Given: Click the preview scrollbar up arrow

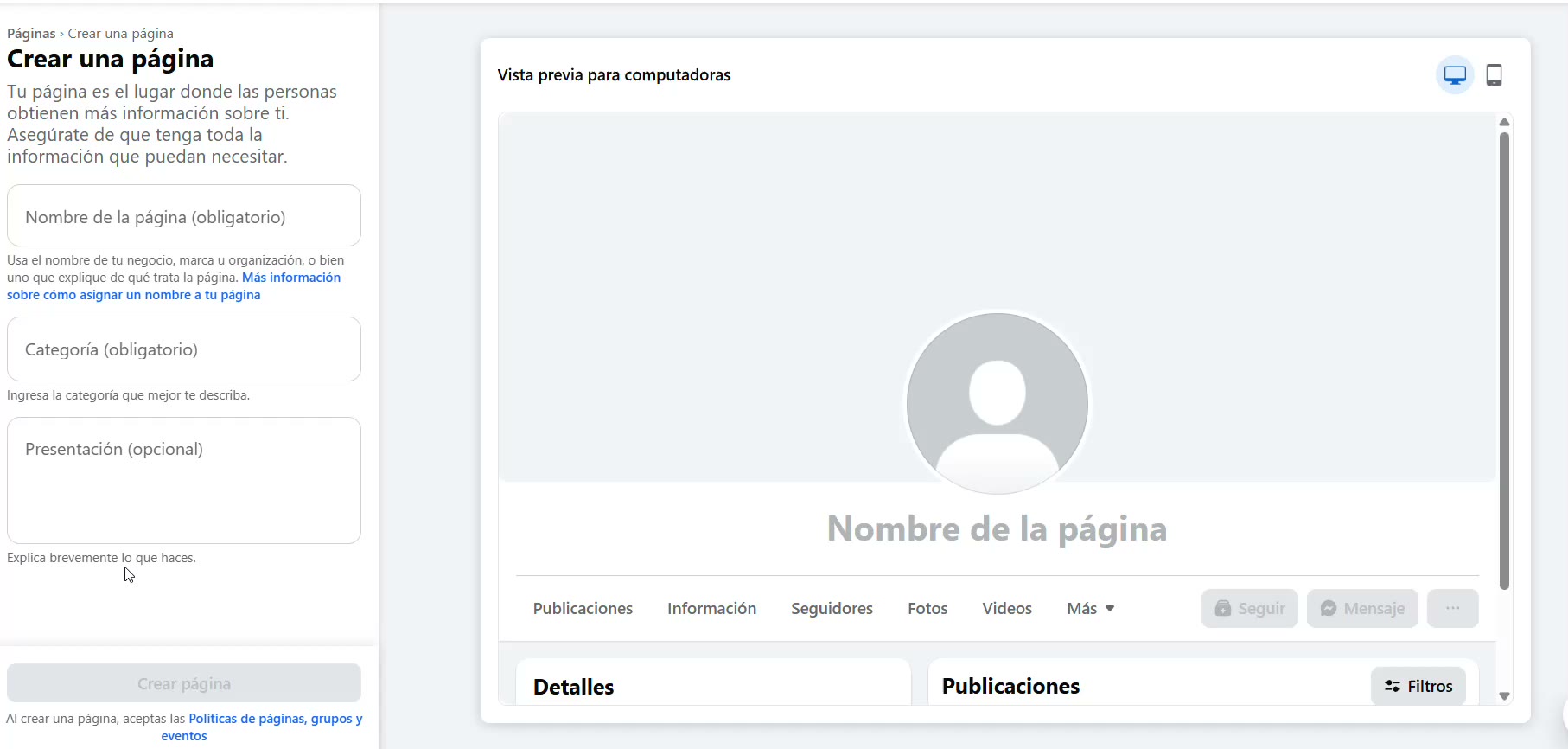Looking at the screenshot, I should click(x=1504, y=122).
